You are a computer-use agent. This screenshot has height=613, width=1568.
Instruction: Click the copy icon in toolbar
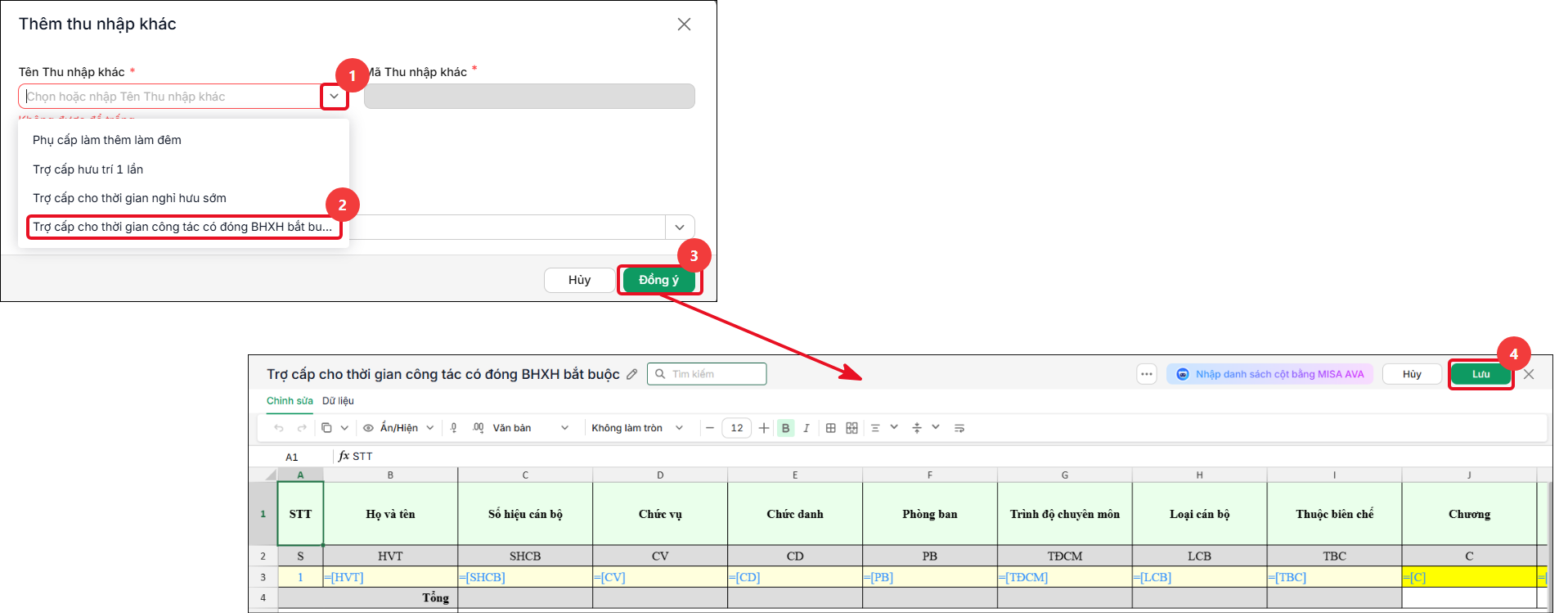click(326, 428)
